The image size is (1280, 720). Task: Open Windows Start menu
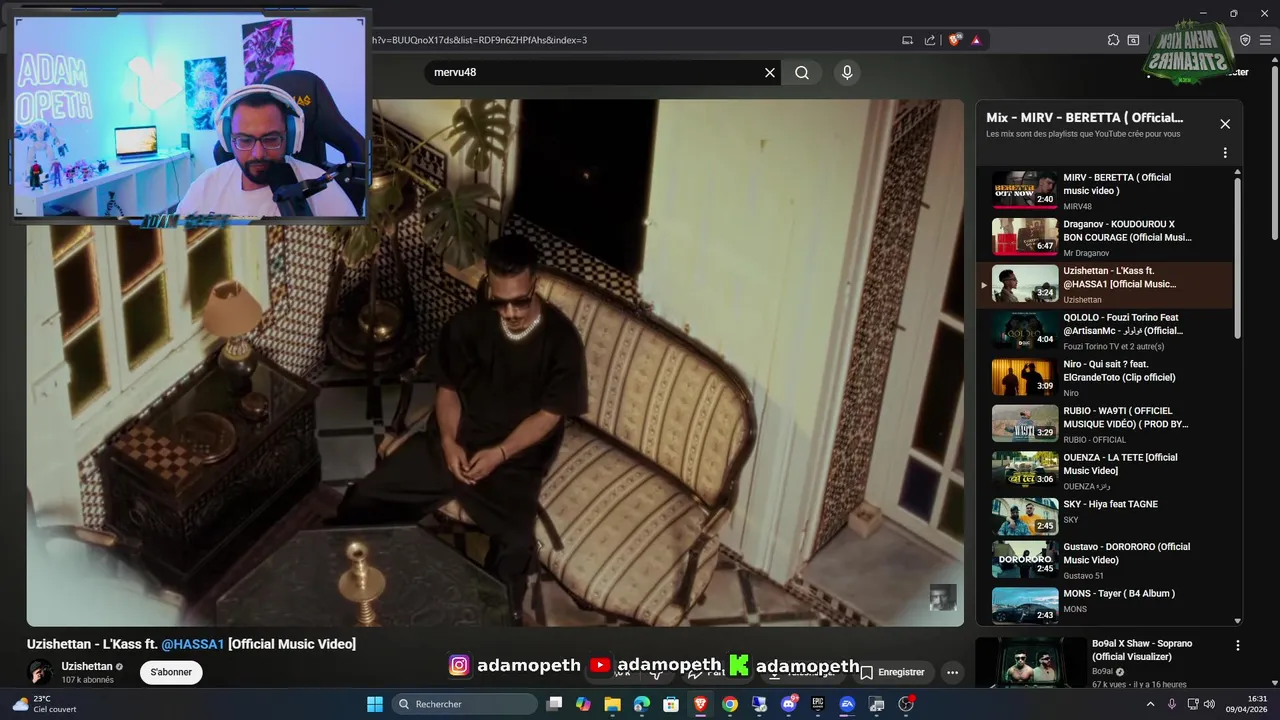point(374,704)
